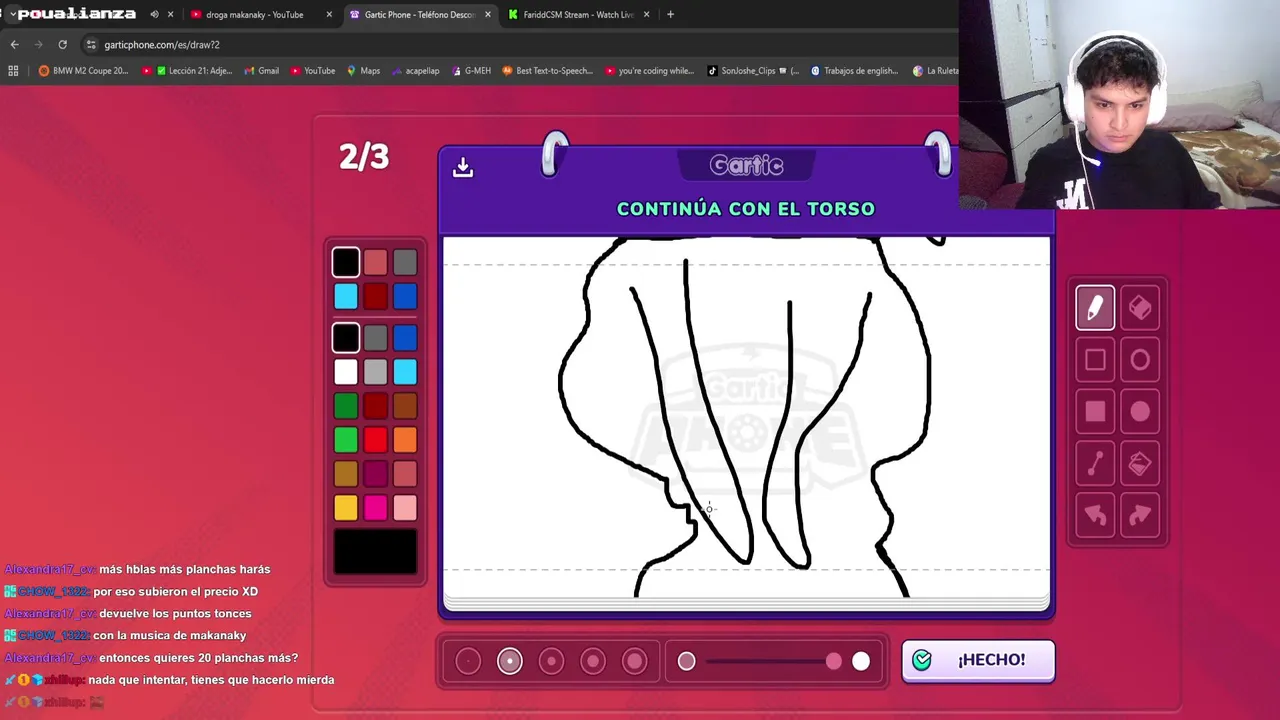The width and height of the screenshot is (1280, 720).
Task: Pick the yellow color swatch
Action: (346, 508)
